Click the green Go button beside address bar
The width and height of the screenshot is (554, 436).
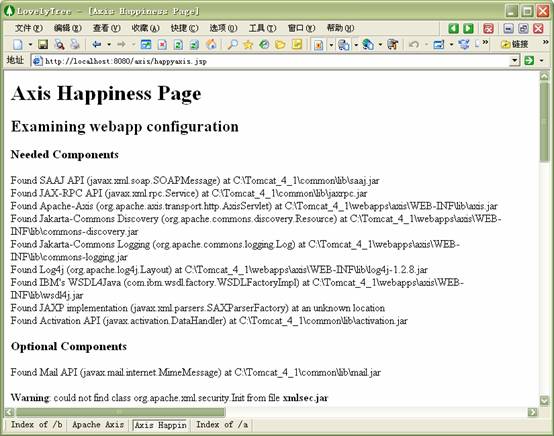click(529, 60)
